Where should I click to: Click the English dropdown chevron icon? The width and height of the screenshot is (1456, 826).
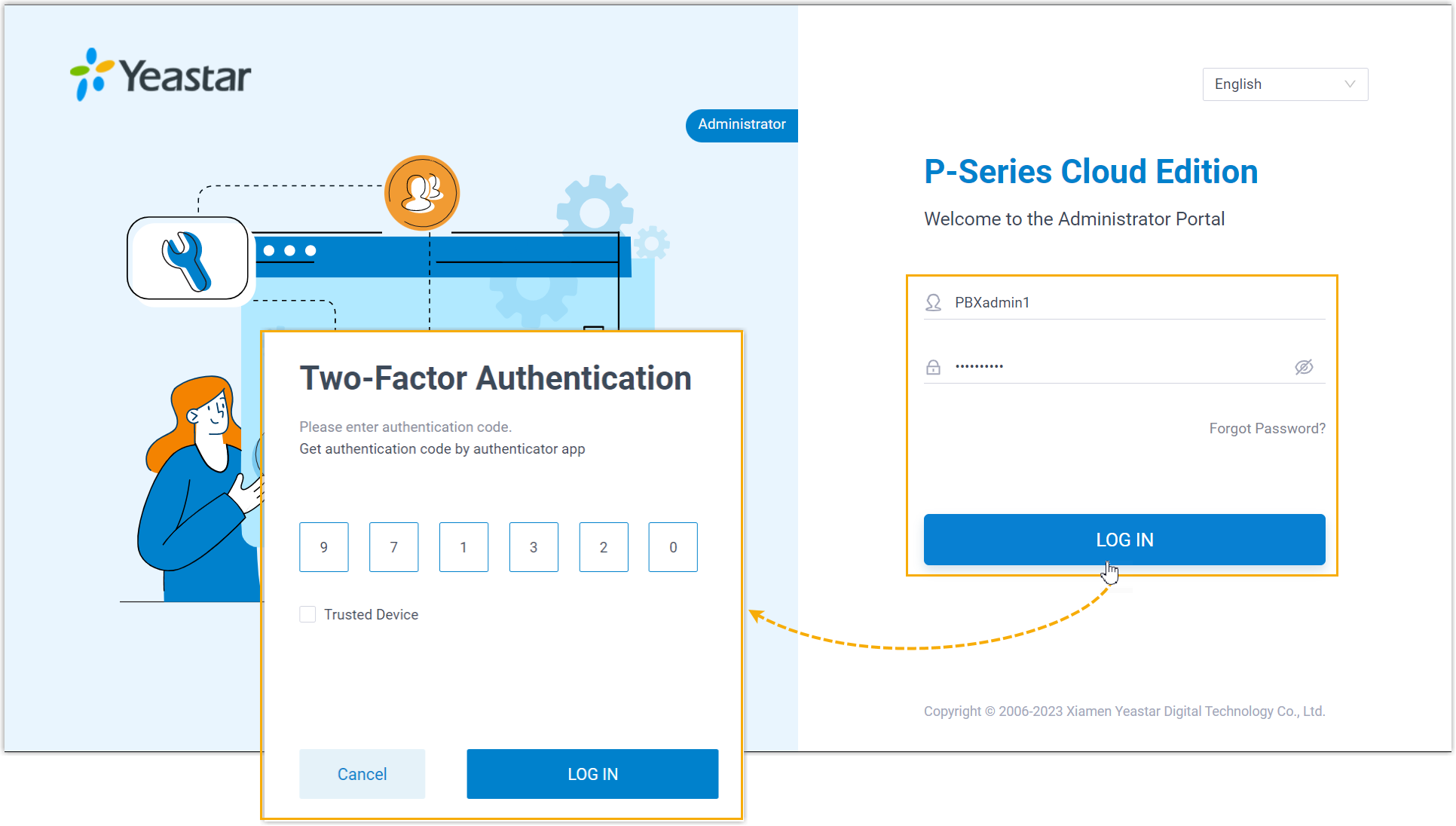pos(1349,84)
